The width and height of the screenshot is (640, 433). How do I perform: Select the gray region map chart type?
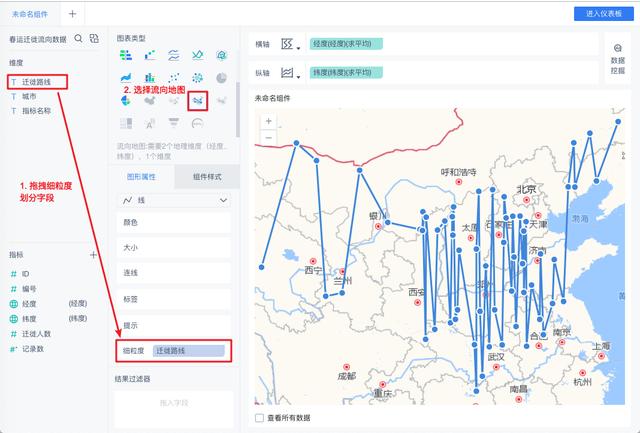click(150, 100)
